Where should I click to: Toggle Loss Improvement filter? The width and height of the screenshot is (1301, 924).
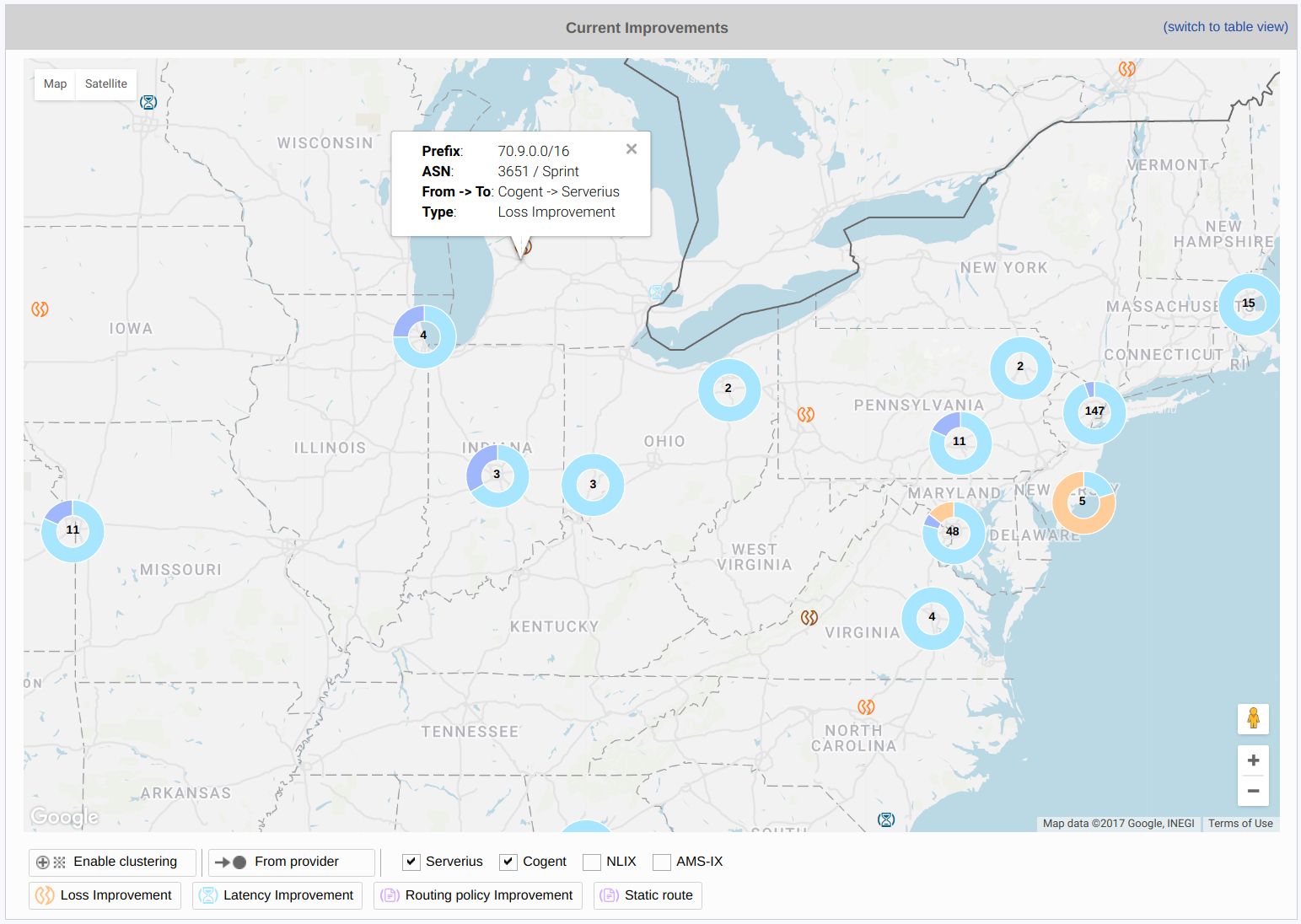(105, 895)
